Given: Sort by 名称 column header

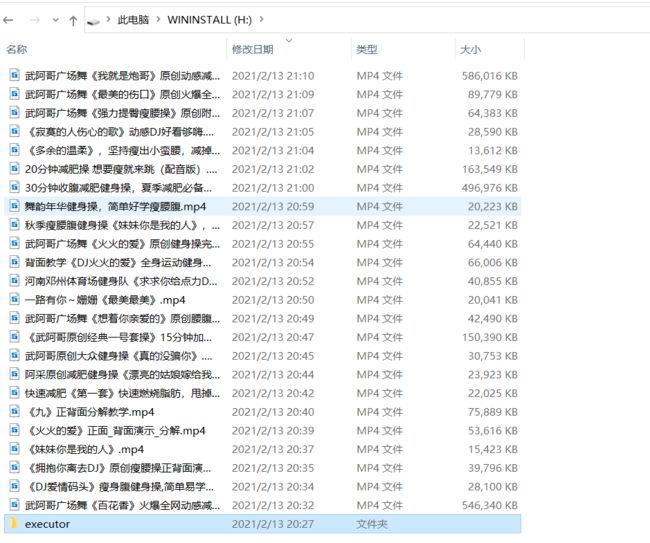Looking at the screenshot, I should [x=17, y=49].
